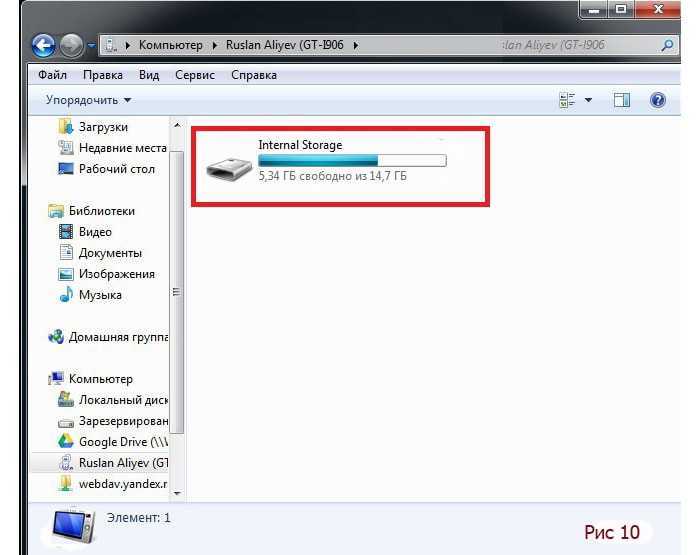
Task: Click the Зарезервирован drive icon
Action: pos(66,421)
